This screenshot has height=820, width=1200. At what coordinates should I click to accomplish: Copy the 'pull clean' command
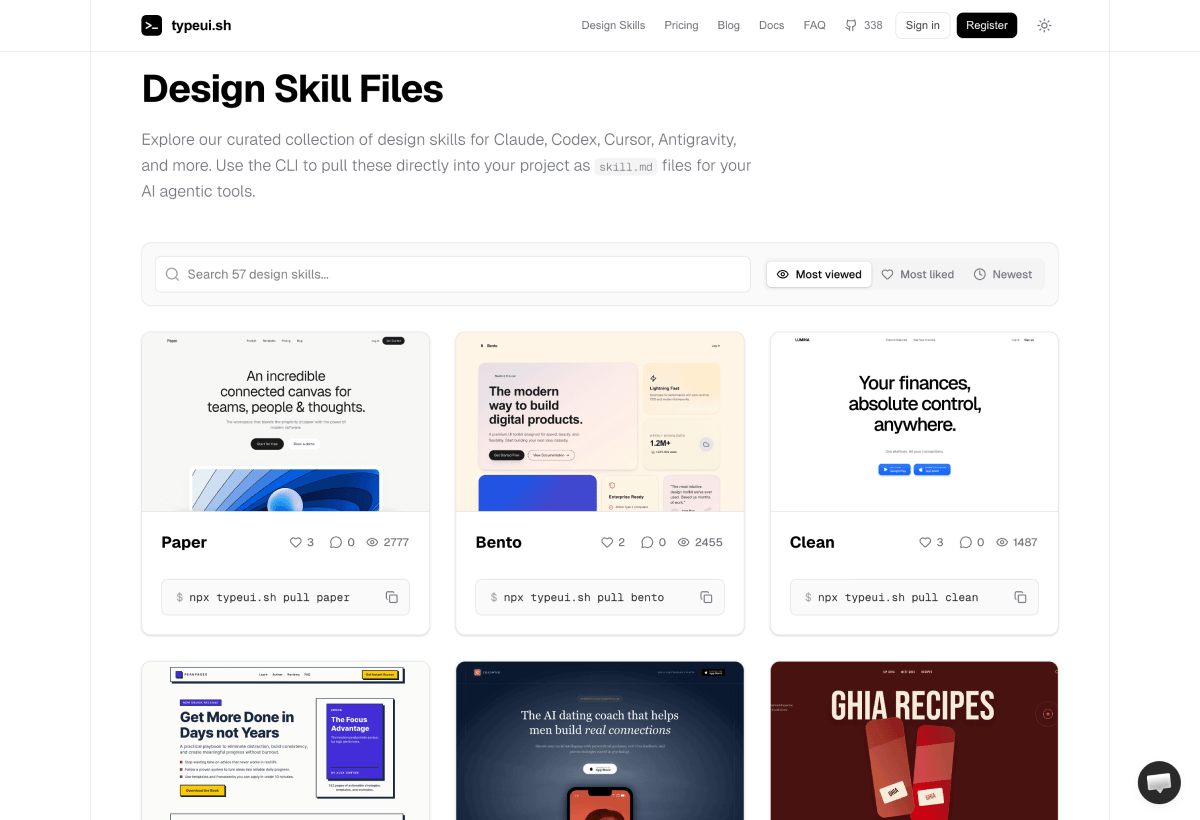1020,597
